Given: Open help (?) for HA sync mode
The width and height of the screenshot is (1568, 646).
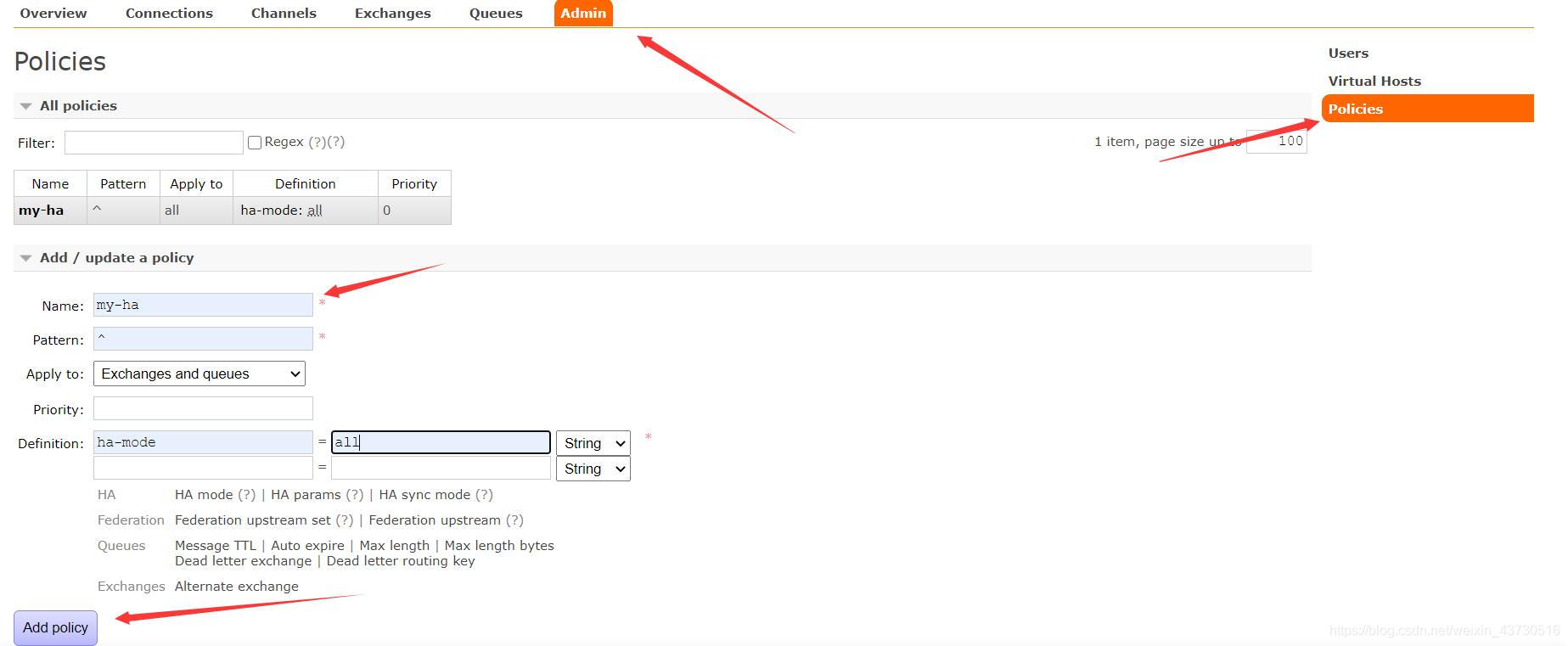Looking at the screenshot, I should [484, 495].
